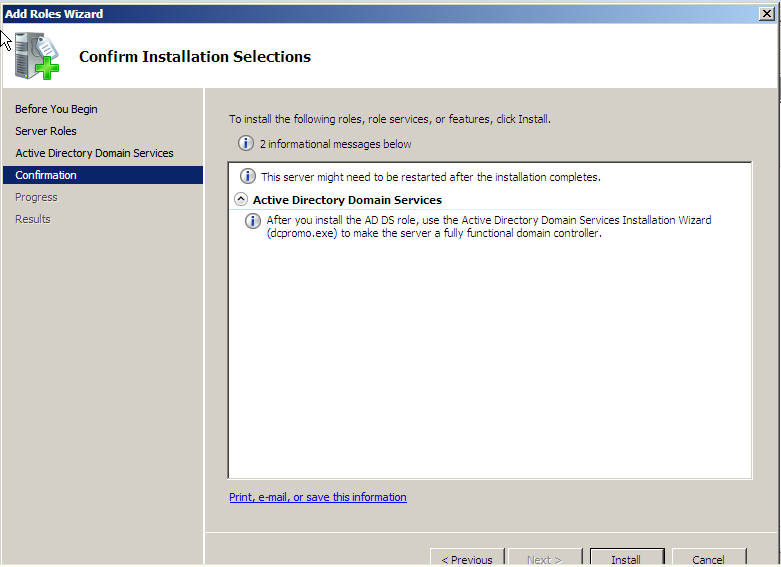This screenshot has height=567, width=781.
Task: Click 'This server might need to be restarted' text
Action: coord(431,177)
